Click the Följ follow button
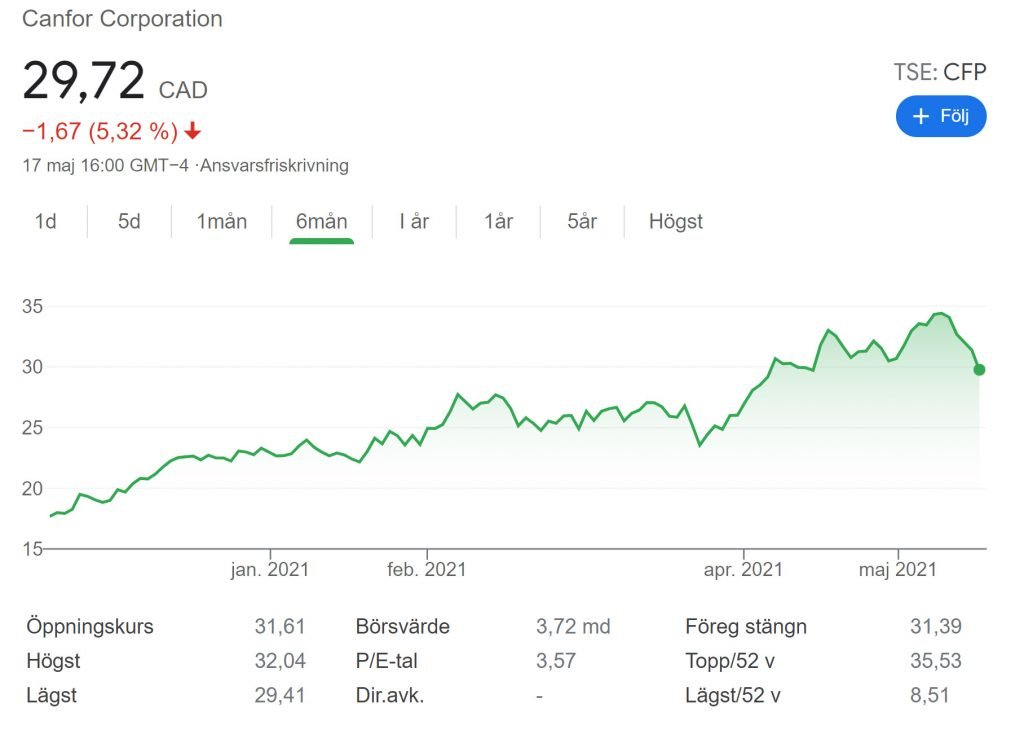Image resolution: width=1024 pixels, height=743 pixels. tap(940, 116)
